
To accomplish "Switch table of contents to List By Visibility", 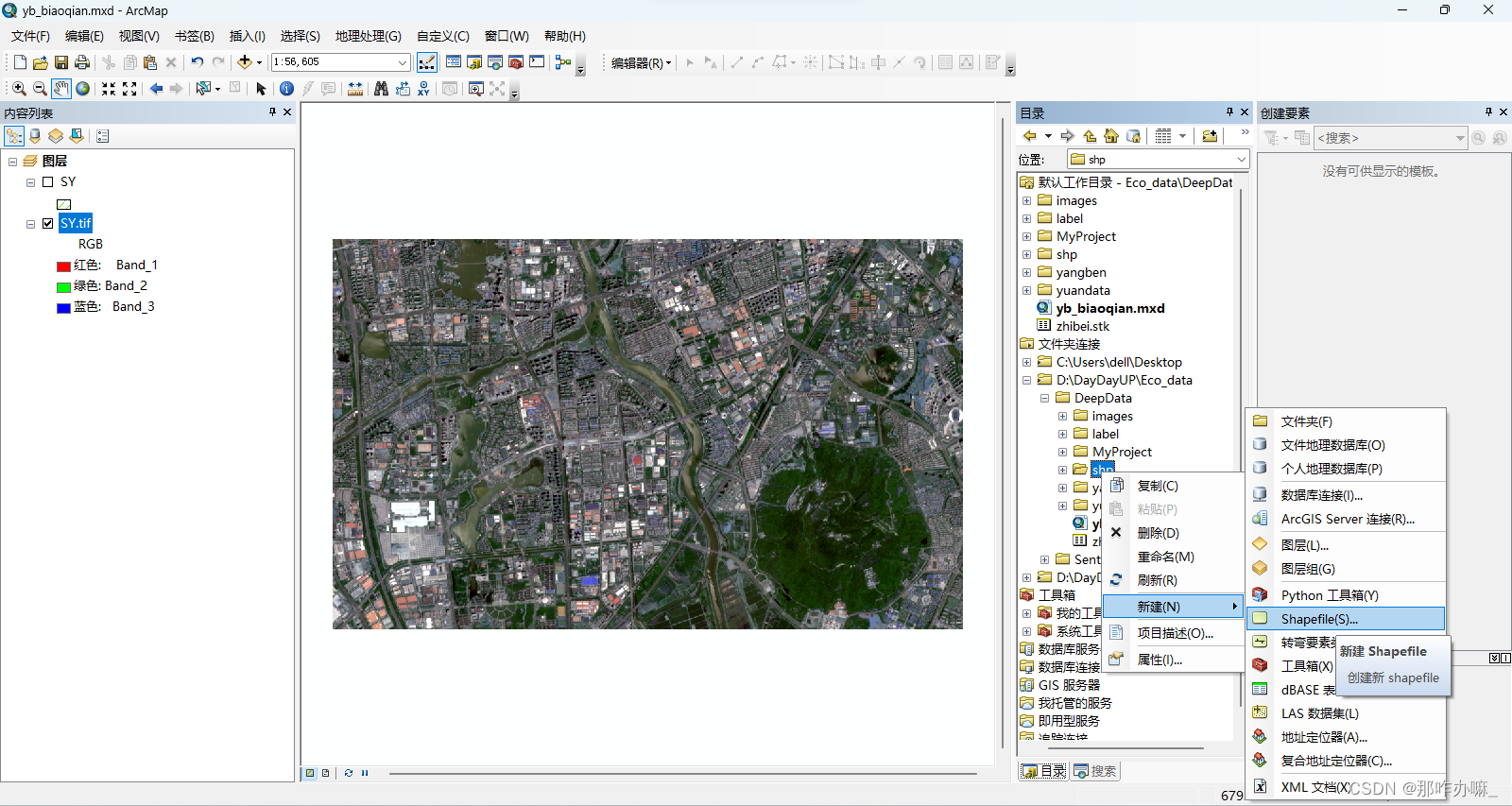I will 56,136.
